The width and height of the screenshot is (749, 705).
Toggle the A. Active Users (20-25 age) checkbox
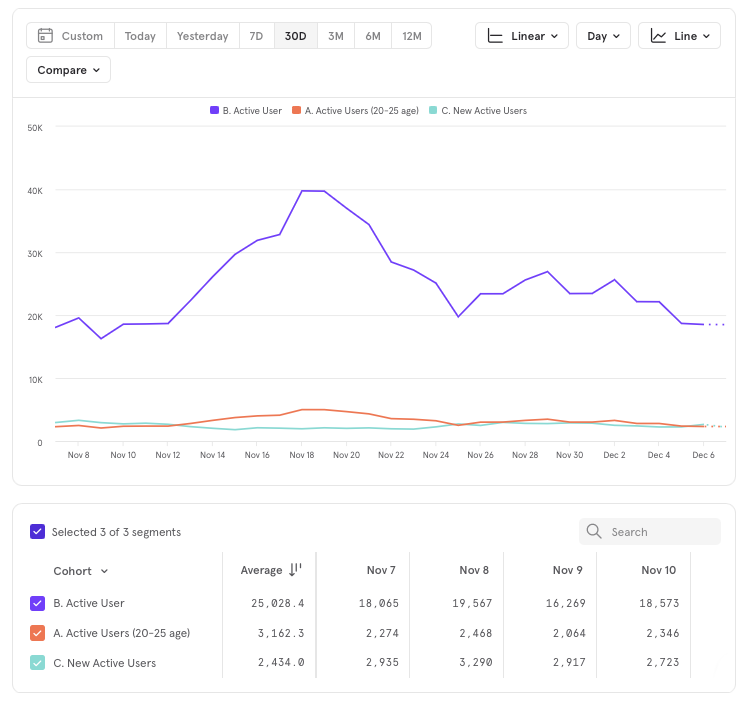[x=38, y=633]
